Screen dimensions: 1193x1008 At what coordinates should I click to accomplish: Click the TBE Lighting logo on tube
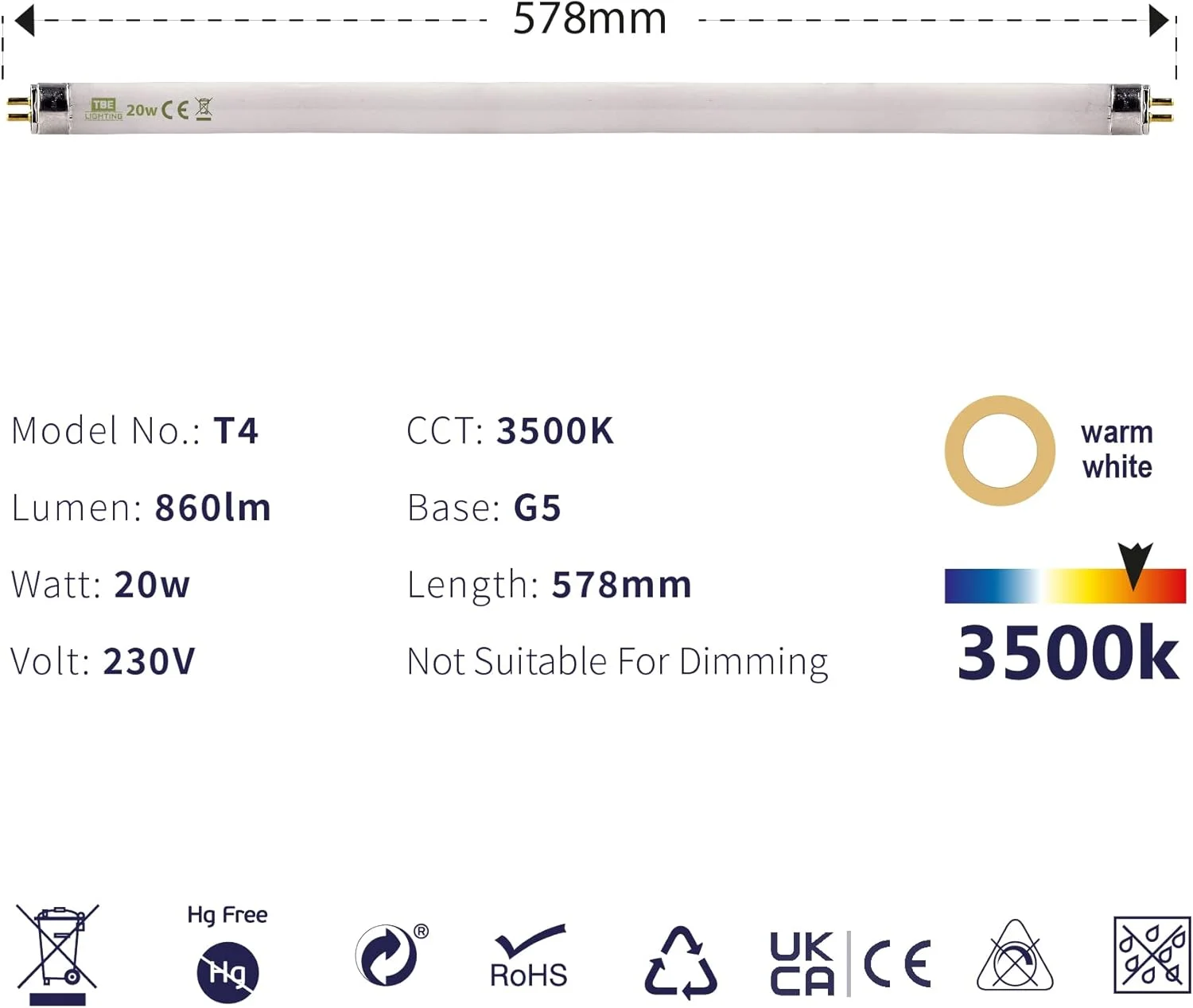[103, 109]
